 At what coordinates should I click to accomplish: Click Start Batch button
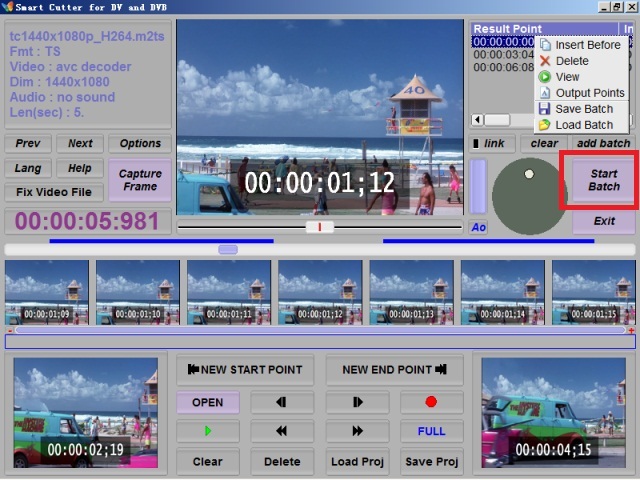pyautogui.click(x=604, y=180)
